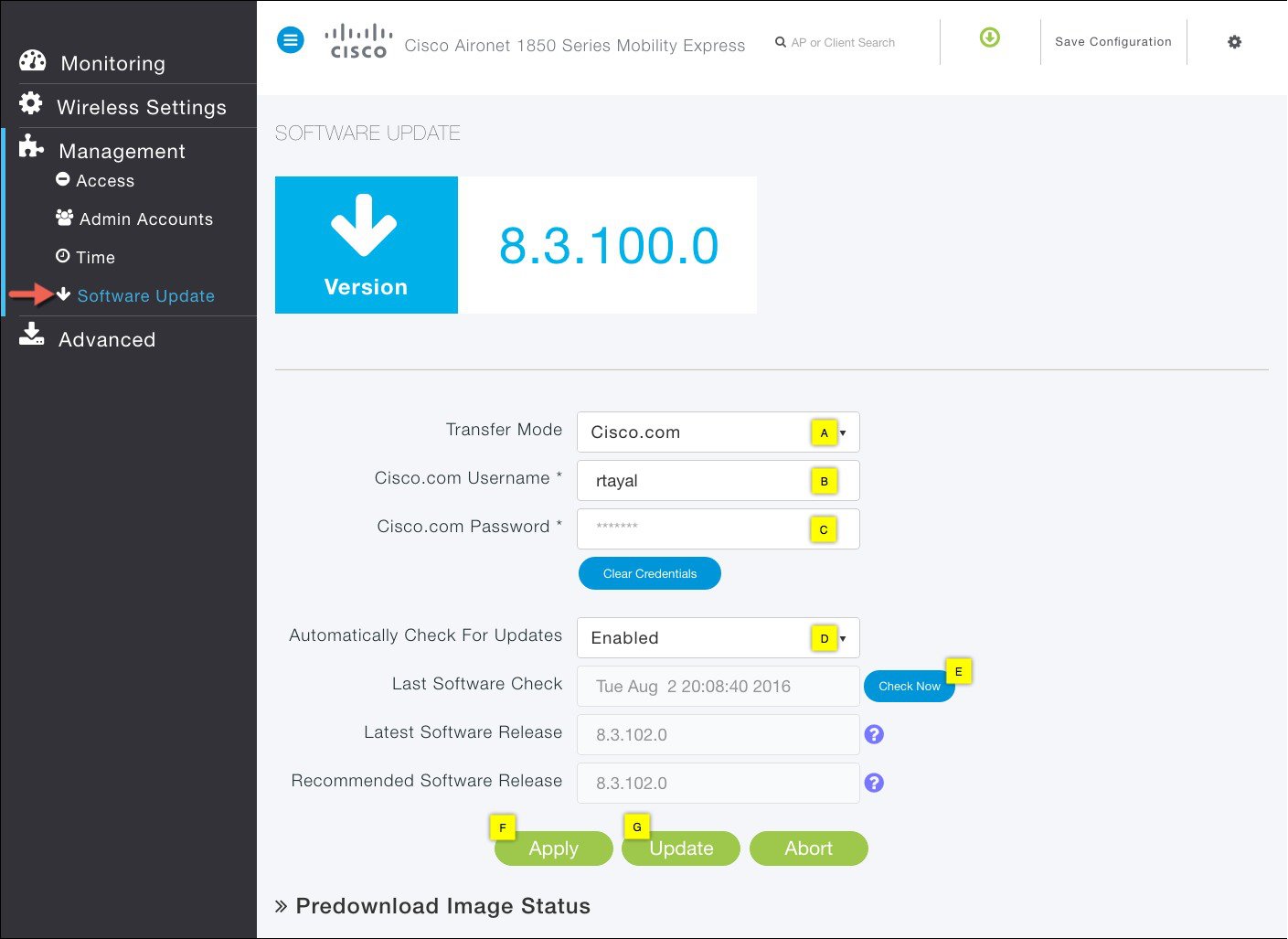Image resolution: width=1288 pixels, height=939 pixels.
Task: Click the Software Update down-arrow icon
Action: point(64,294)
